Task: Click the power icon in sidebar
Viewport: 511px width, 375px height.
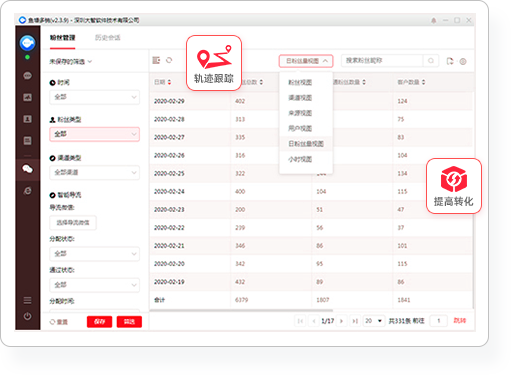Action: click(x=27, y=316)
